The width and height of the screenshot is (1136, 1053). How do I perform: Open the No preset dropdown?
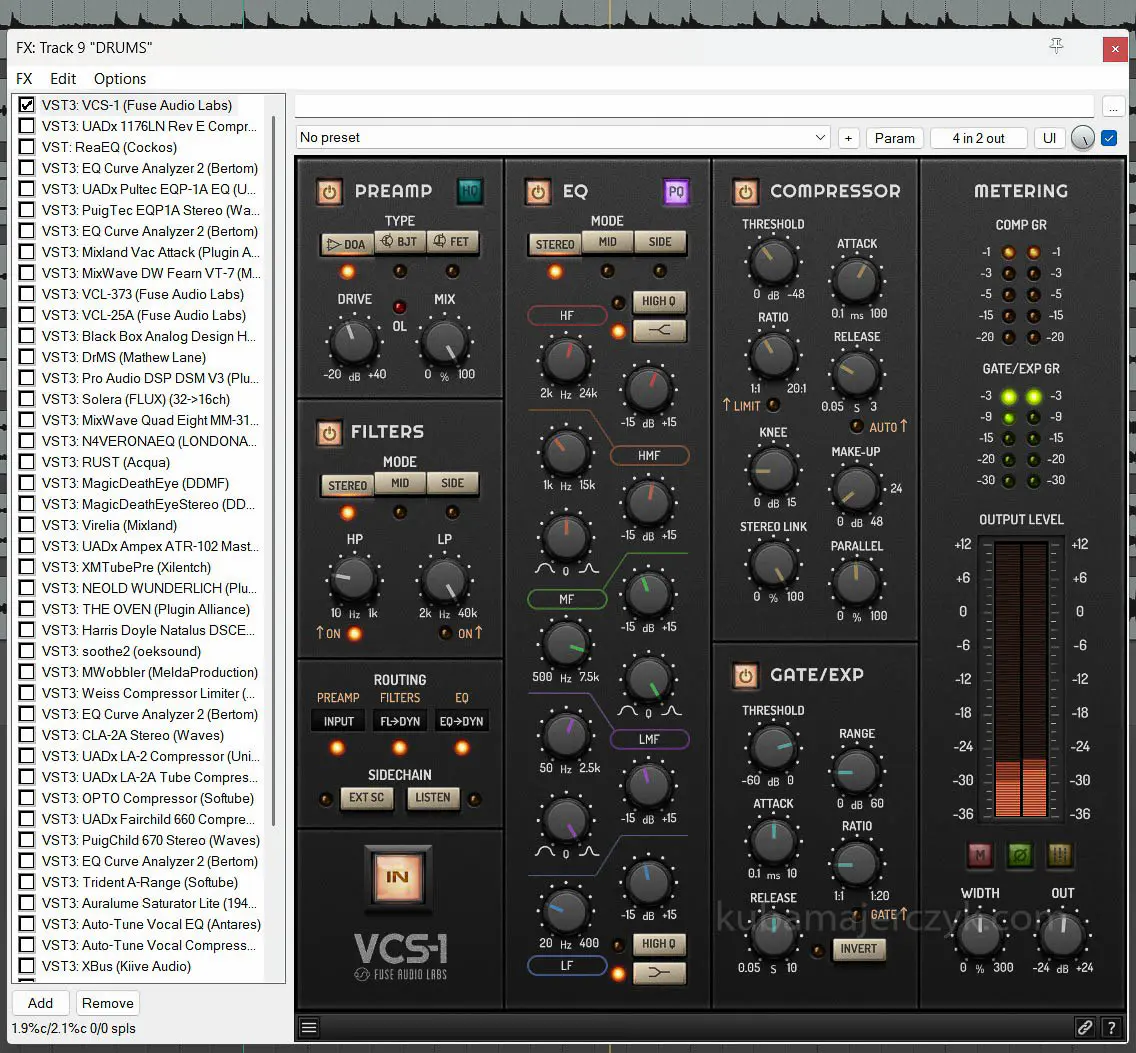(x=563, y=138)
